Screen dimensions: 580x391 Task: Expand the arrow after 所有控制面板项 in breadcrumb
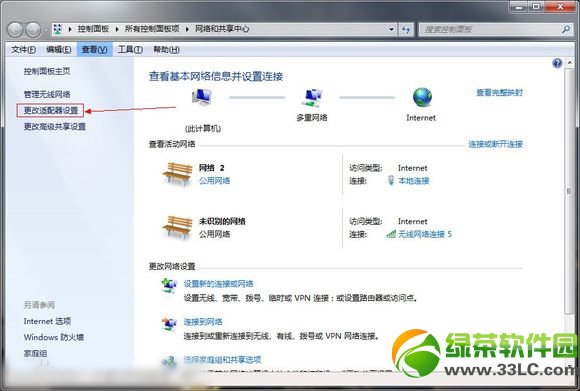(x=187, y=29)
